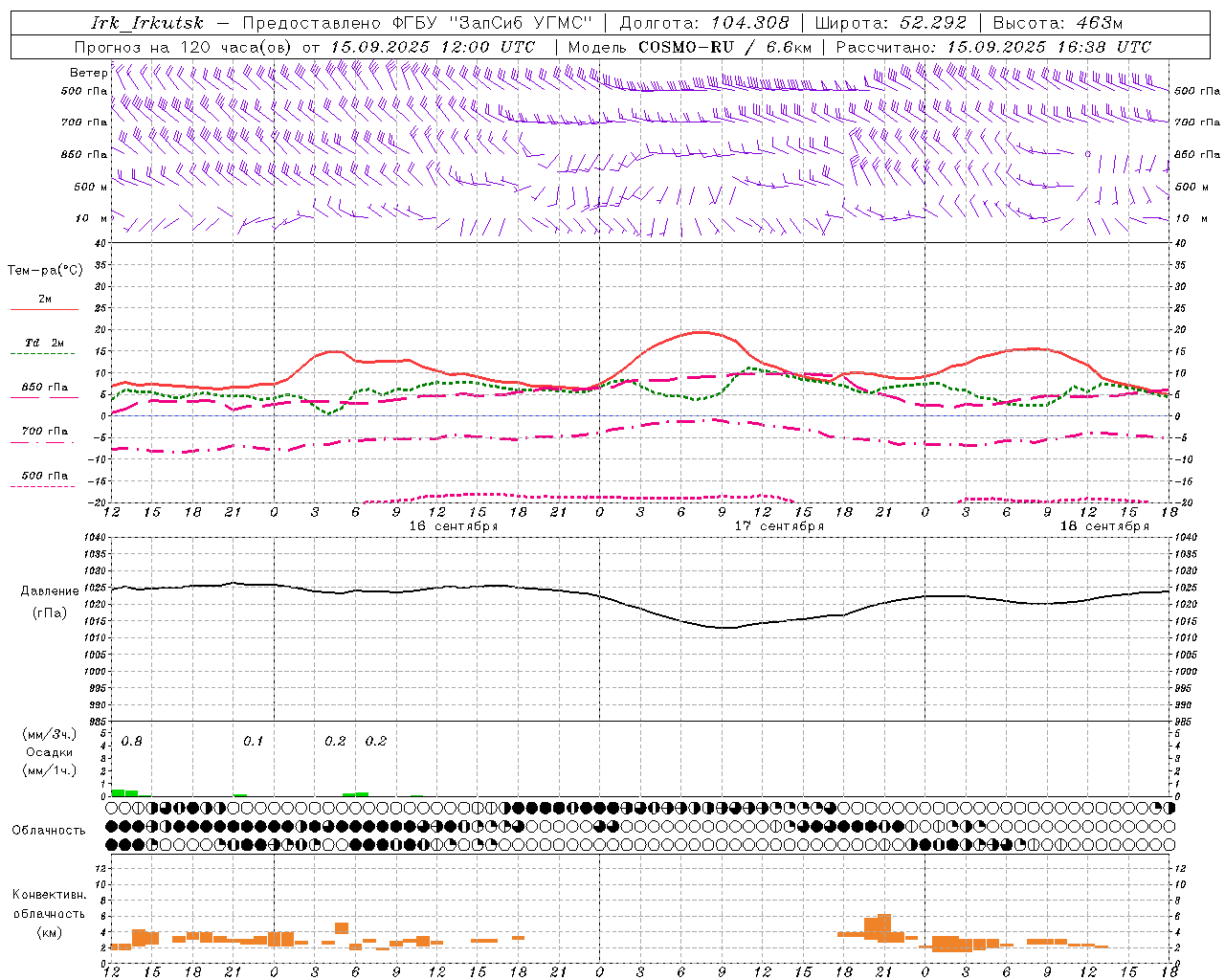
Task: Click the Осадки precipitation label
Action: (49, 752)
